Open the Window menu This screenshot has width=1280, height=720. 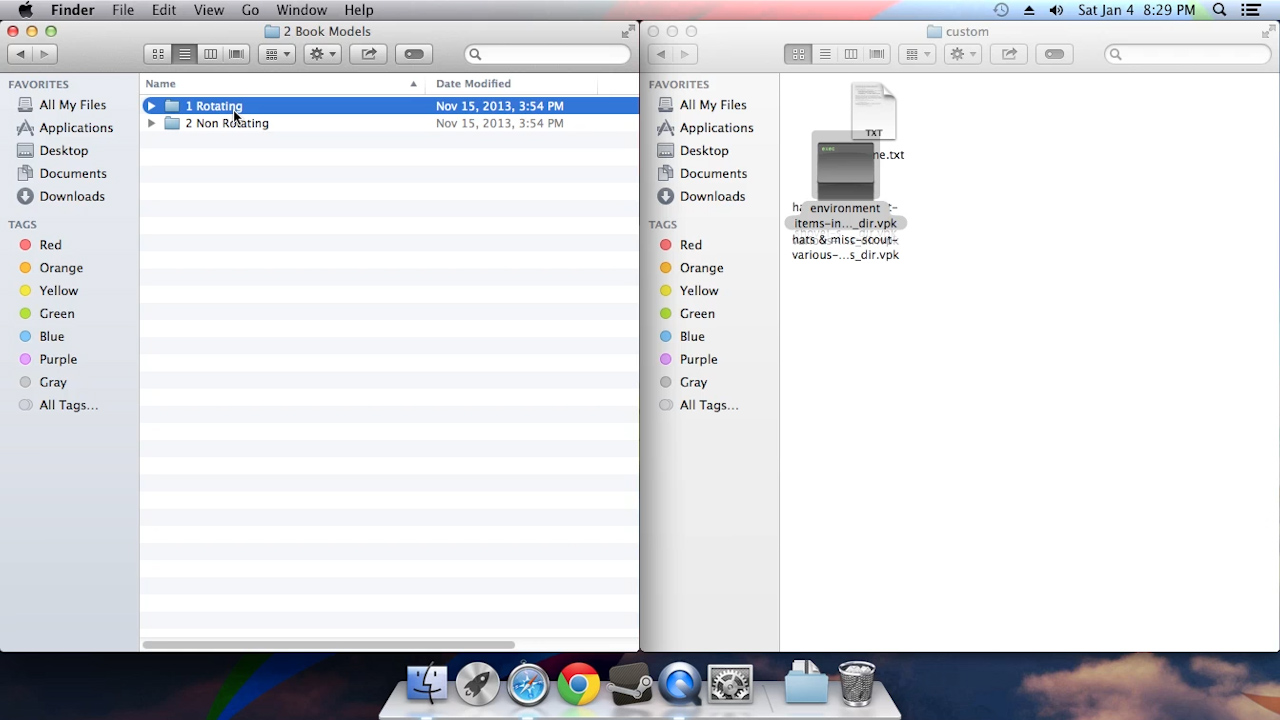(301, 10)
